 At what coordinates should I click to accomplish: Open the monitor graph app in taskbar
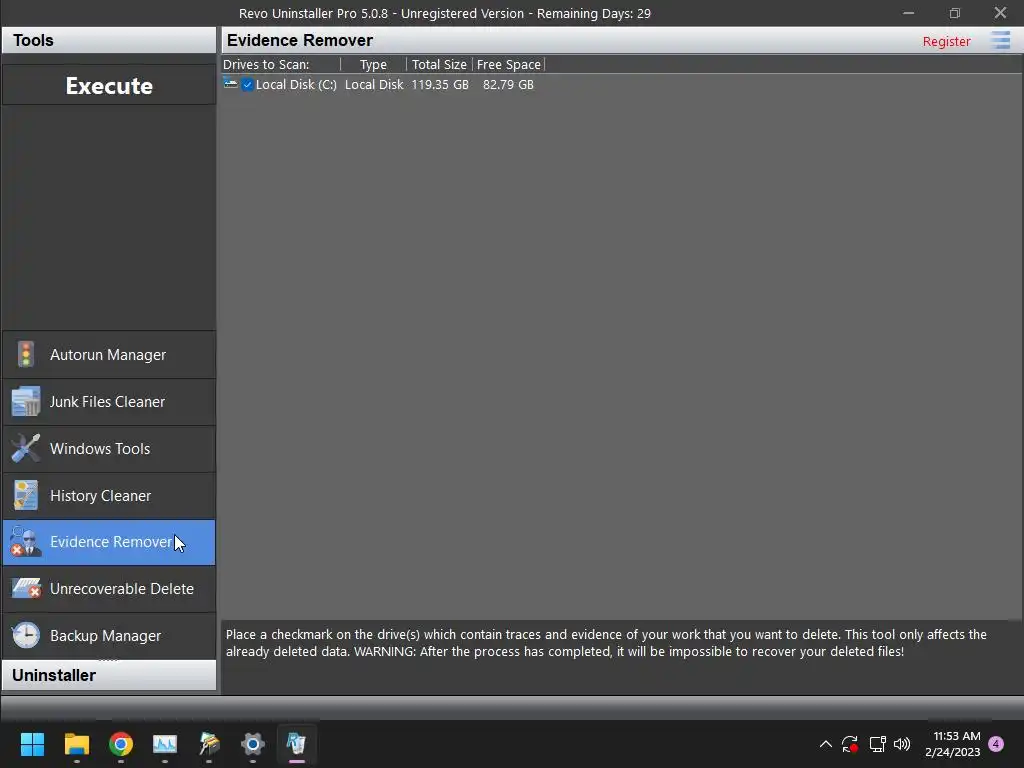165,744
